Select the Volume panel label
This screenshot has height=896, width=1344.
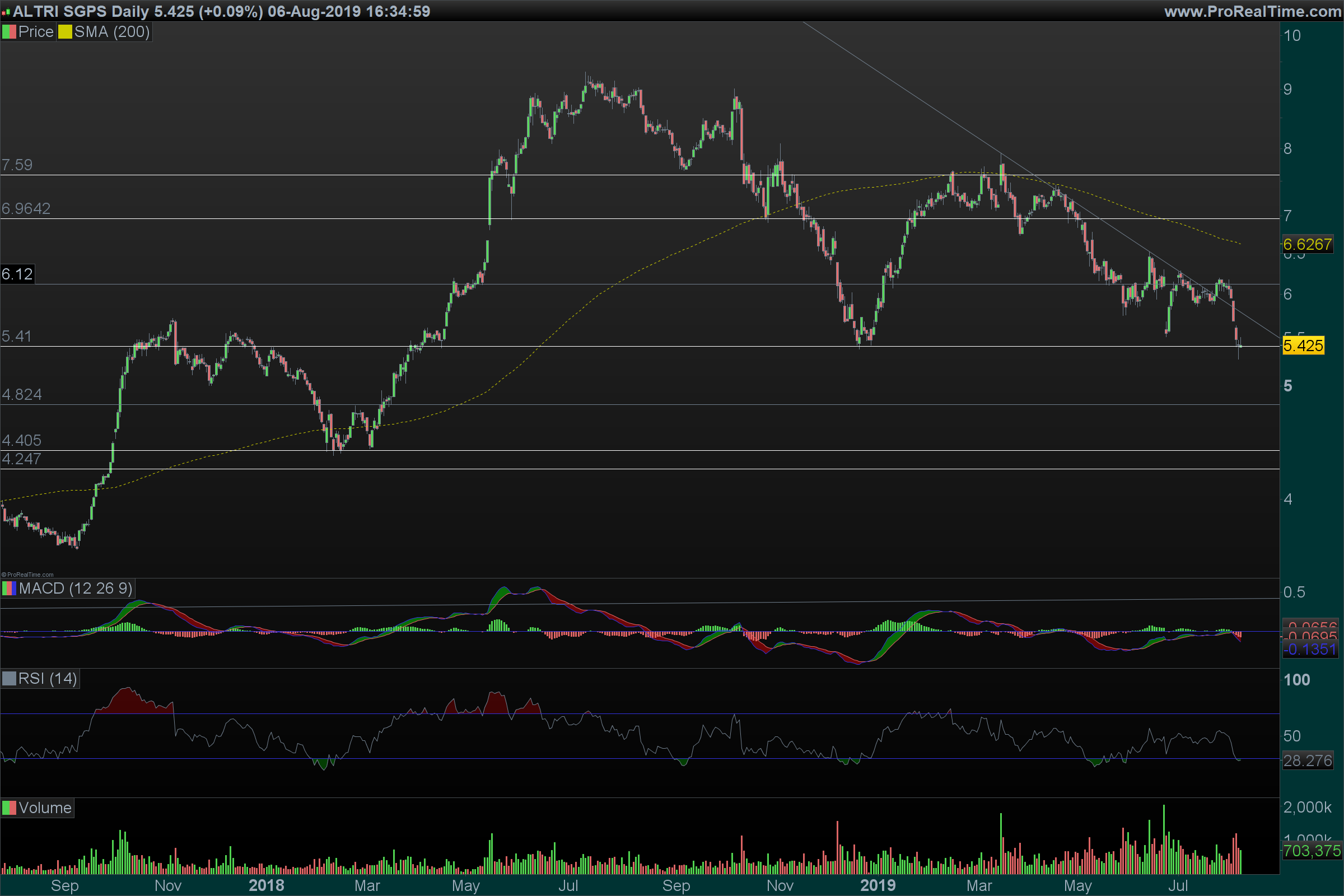click(45, 808)
